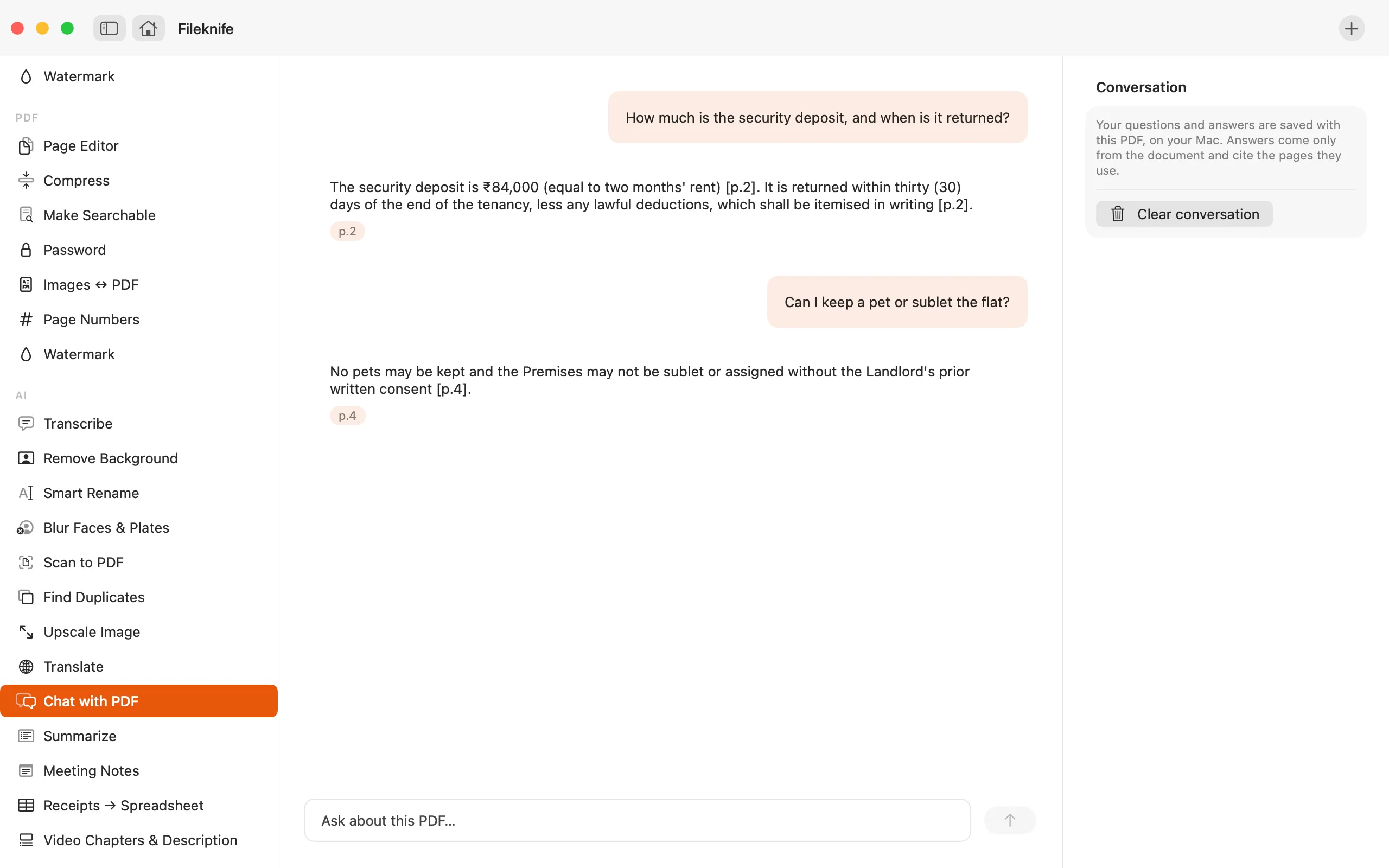Screen dimensions: 1389x868
Task: Select the active Chat with PDF item
Action: click(x=139, y=701)
